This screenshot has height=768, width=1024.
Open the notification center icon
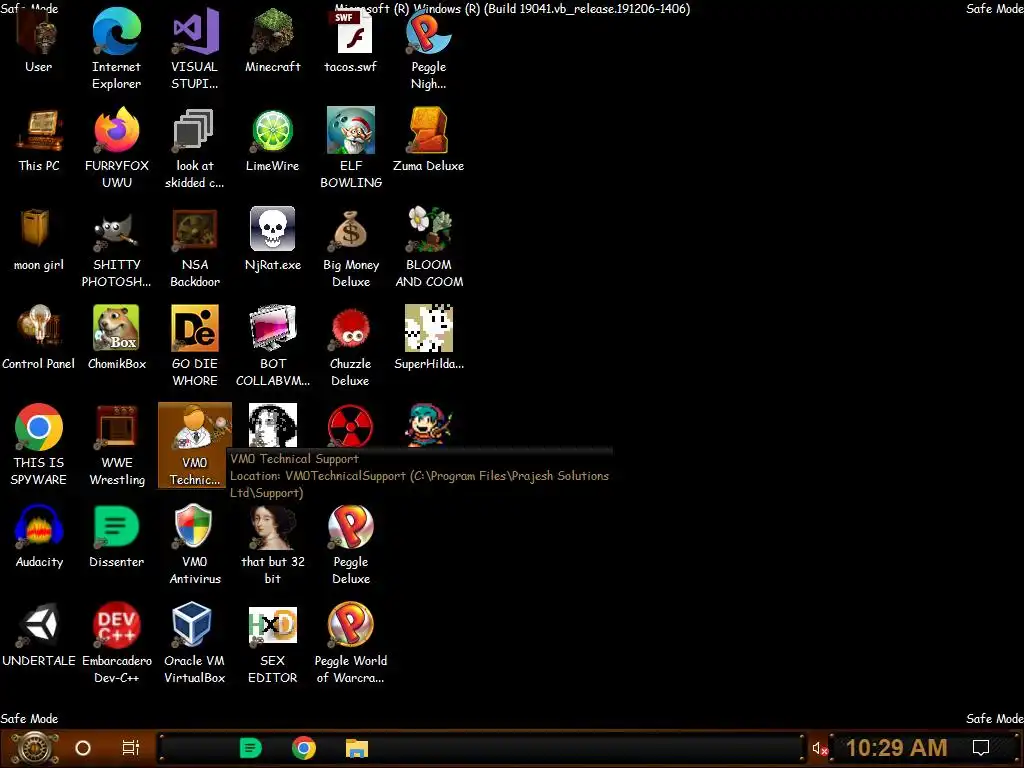point(981,748)
